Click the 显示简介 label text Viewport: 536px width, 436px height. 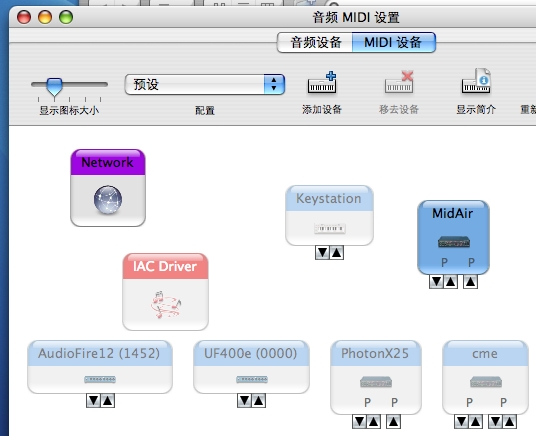point(476,109)
